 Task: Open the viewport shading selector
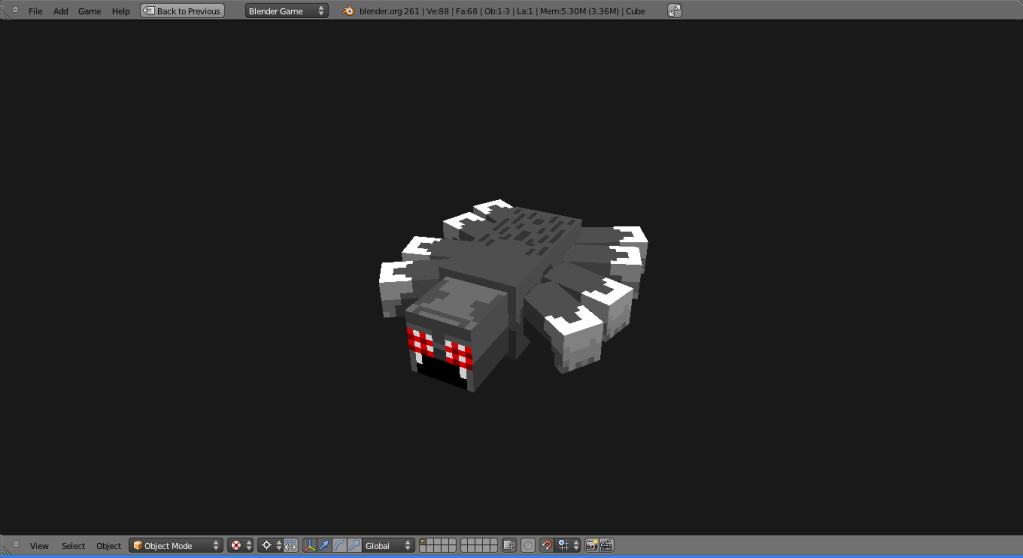tap(240, 546)
